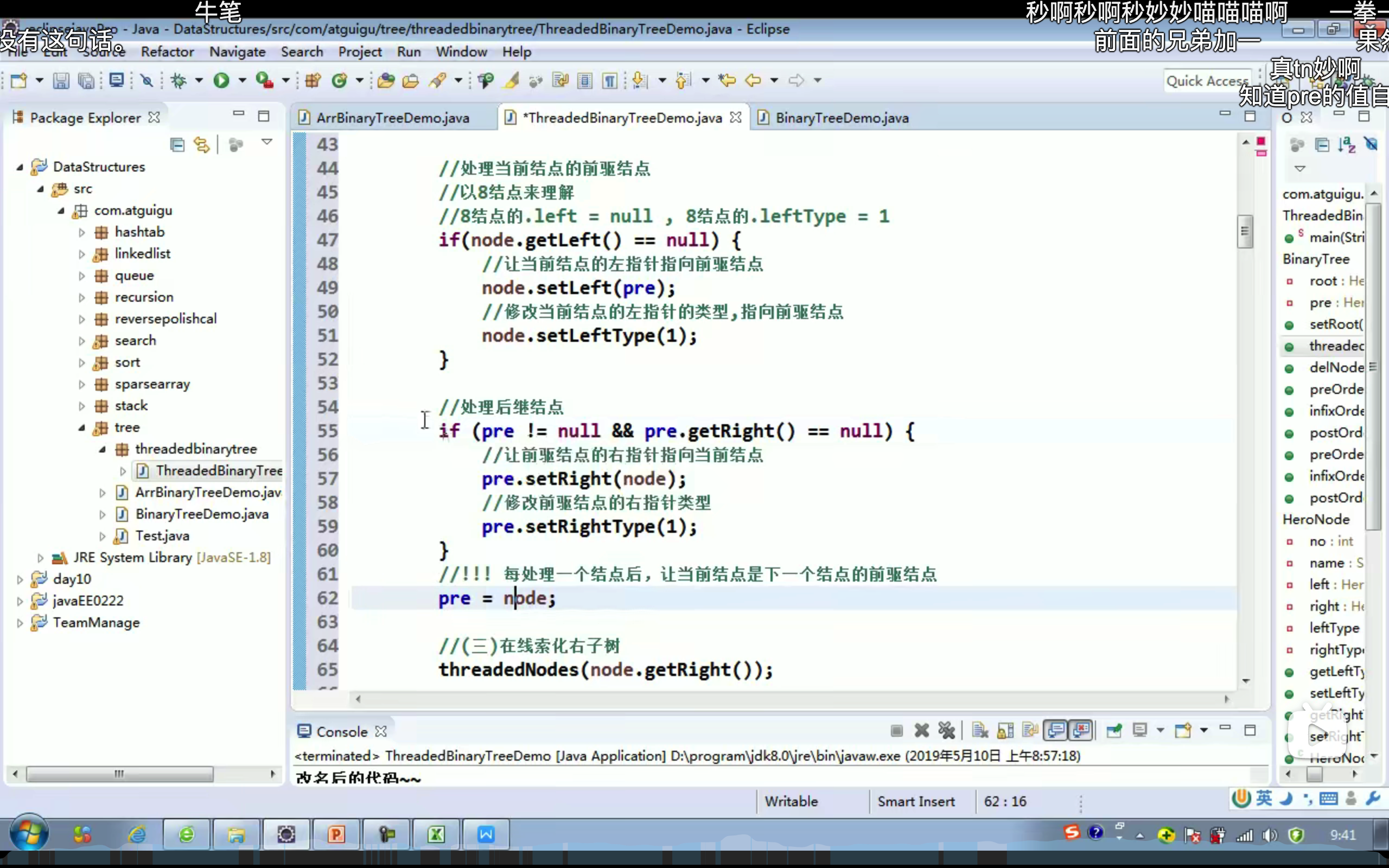
Task: Toggle Hide Fields in Outline view
Action: click(x=1371, y=144)
